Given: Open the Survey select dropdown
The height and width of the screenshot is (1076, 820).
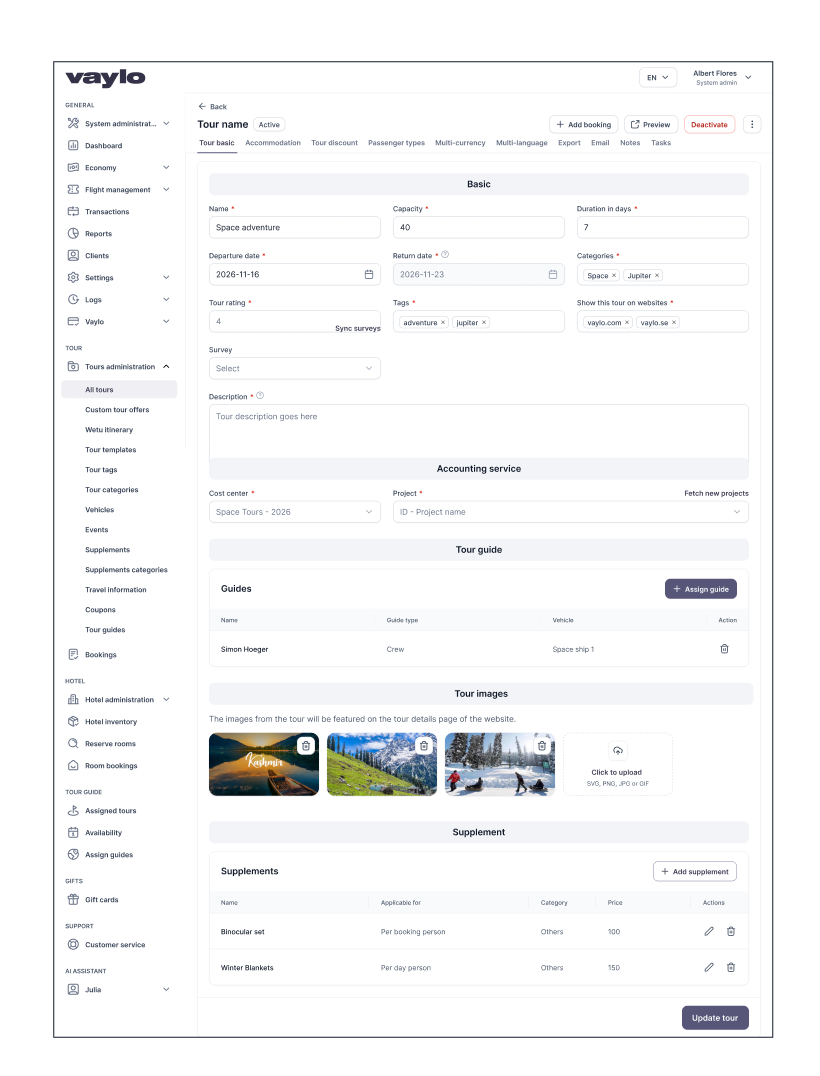Looking at the screenshot, I should click(294, 368).
